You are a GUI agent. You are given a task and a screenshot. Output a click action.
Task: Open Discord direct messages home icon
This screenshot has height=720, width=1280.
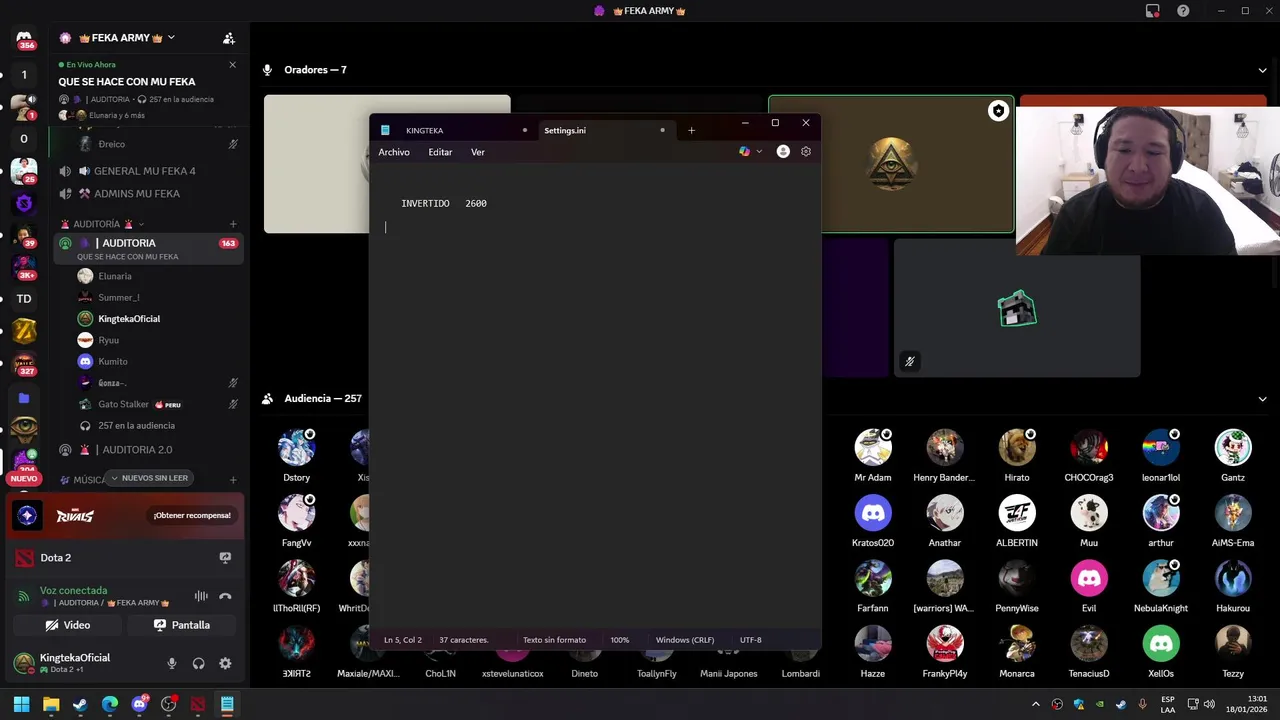click(x=24, y=38)
